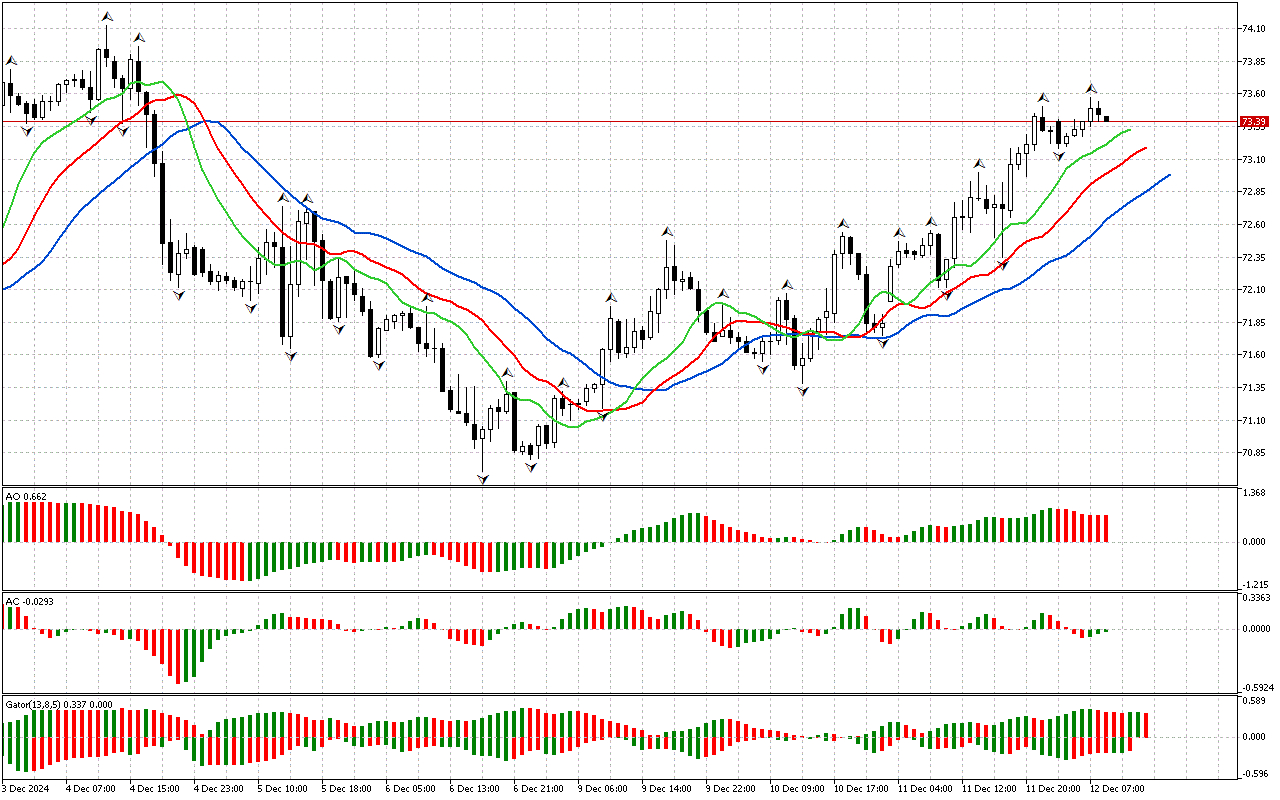Screen dimensions: 1280x800
Task: Click the 12 Dec 07:00 time label
Action: coord(1117,789)
